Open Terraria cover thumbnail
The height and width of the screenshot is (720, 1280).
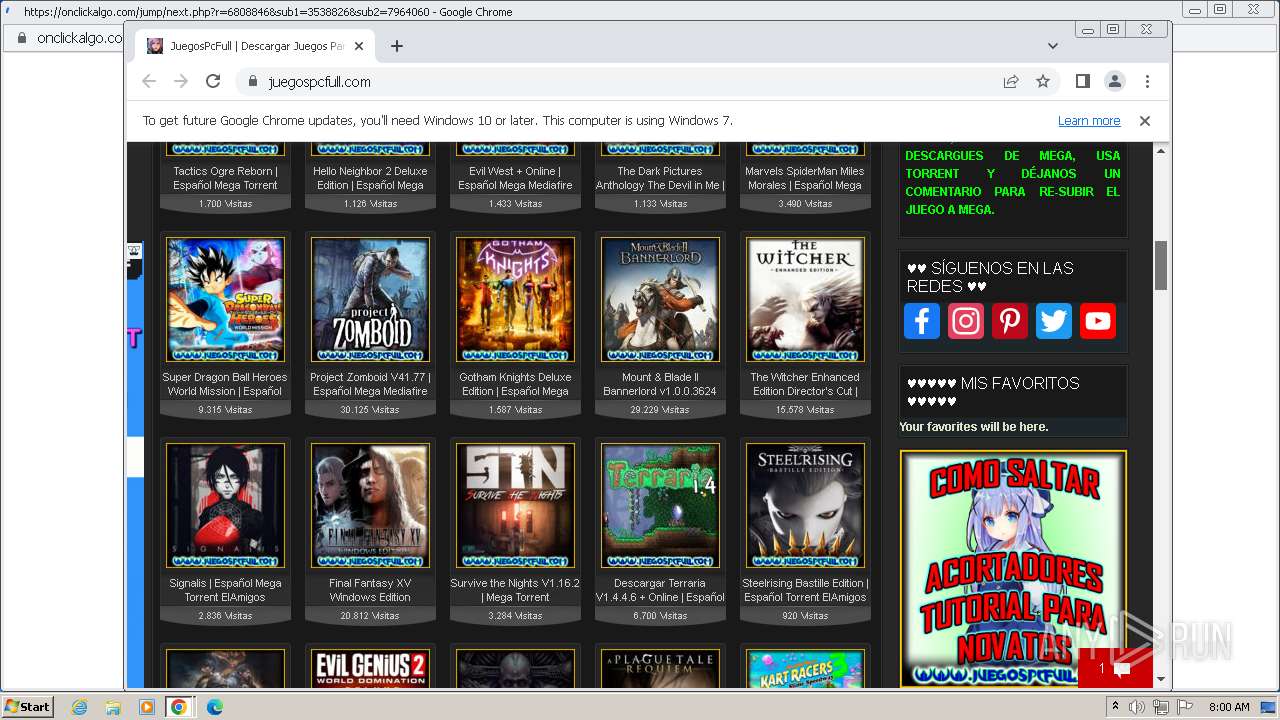[x=660, y=506]
